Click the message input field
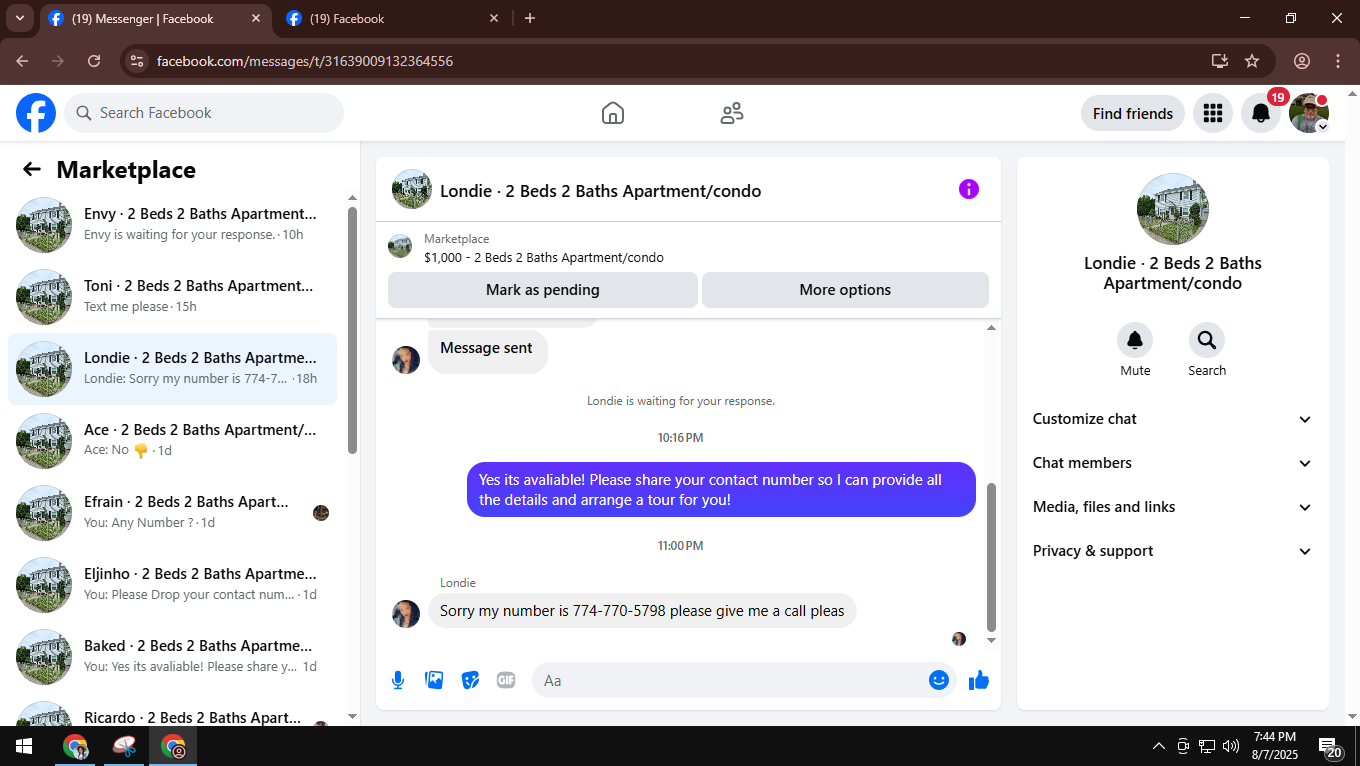 (744, 680)
